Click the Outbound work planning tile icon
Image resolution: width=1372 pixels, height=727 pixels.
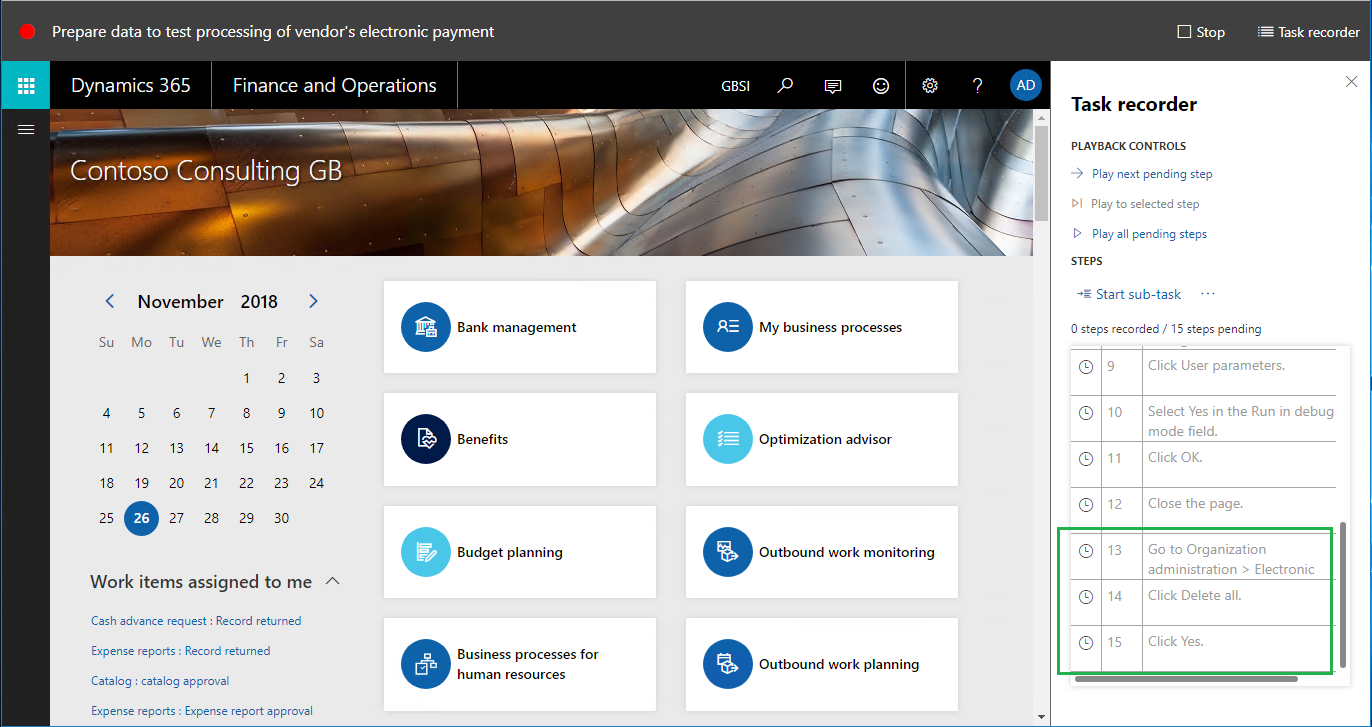pyautogui.click(x=728, y=664)
